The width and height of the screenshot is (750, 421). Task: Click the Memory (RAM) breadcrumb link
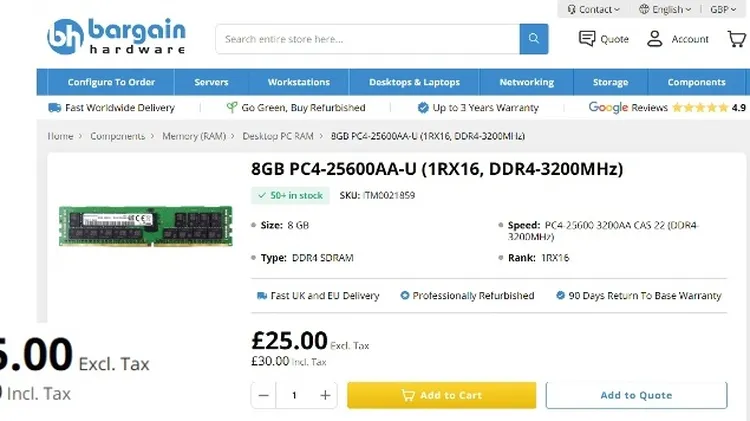(194, 136)
